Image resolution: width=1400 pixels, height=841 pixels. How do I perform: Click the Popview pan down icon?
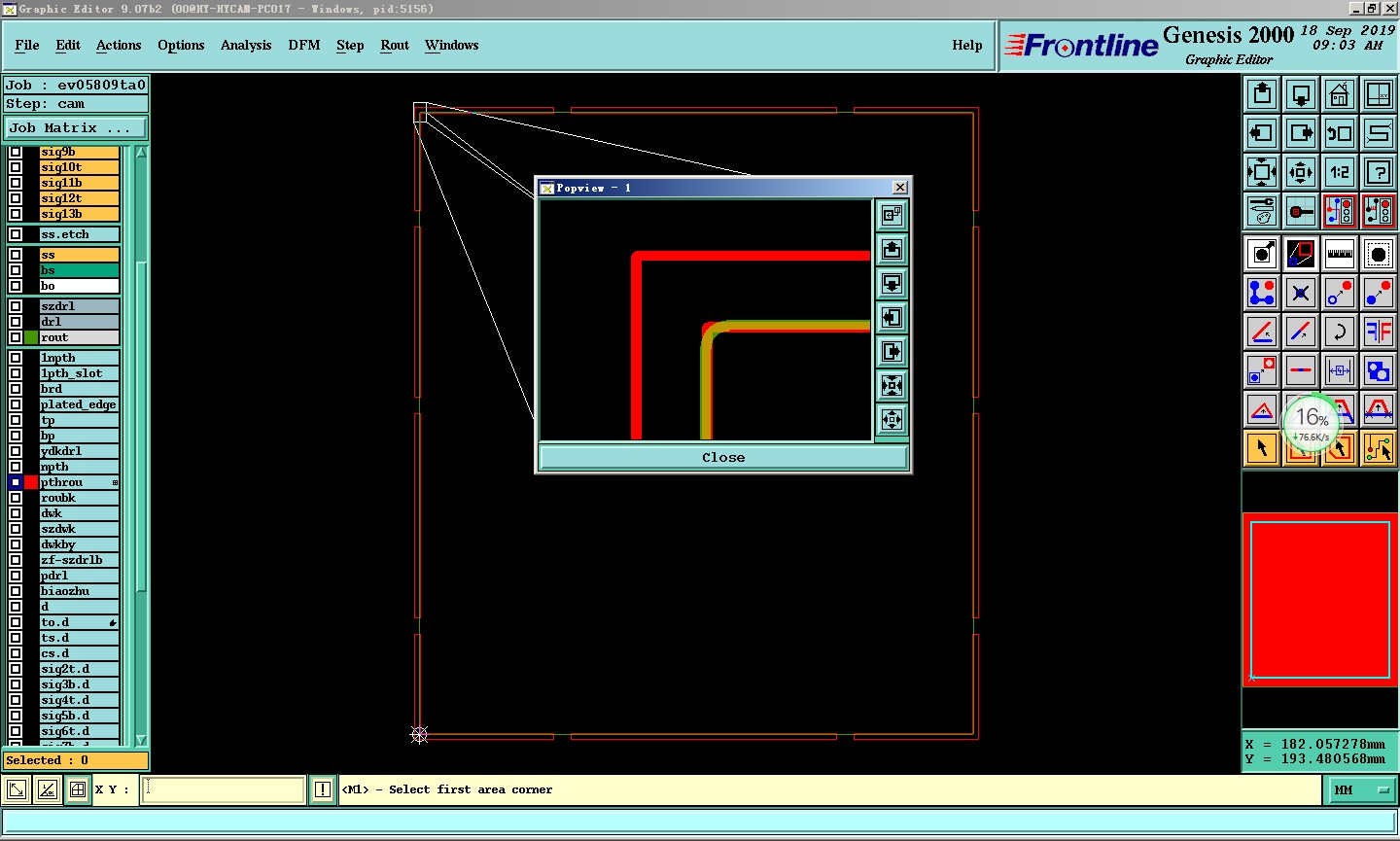coord(892,284)
